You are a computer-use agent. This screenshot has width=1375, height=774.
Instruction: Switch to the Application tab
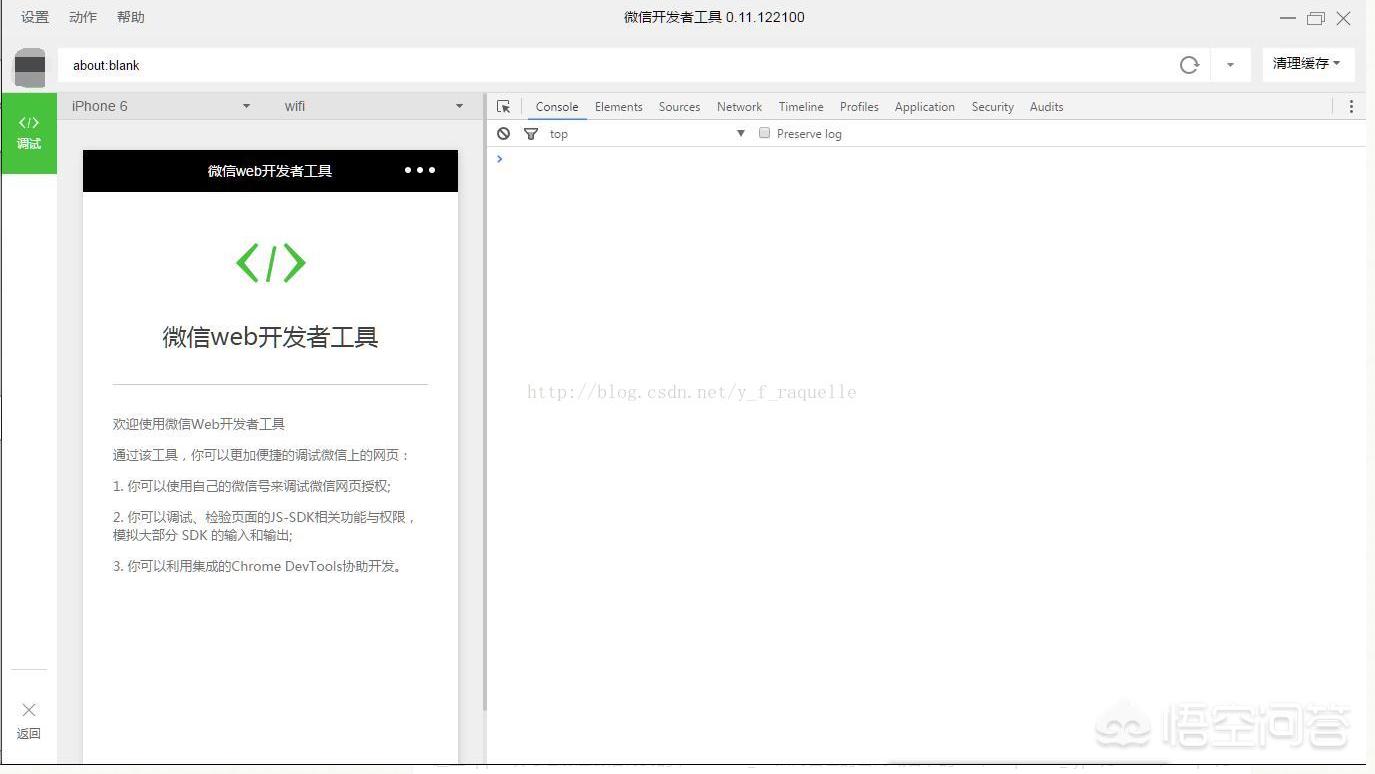click(925, 107)
